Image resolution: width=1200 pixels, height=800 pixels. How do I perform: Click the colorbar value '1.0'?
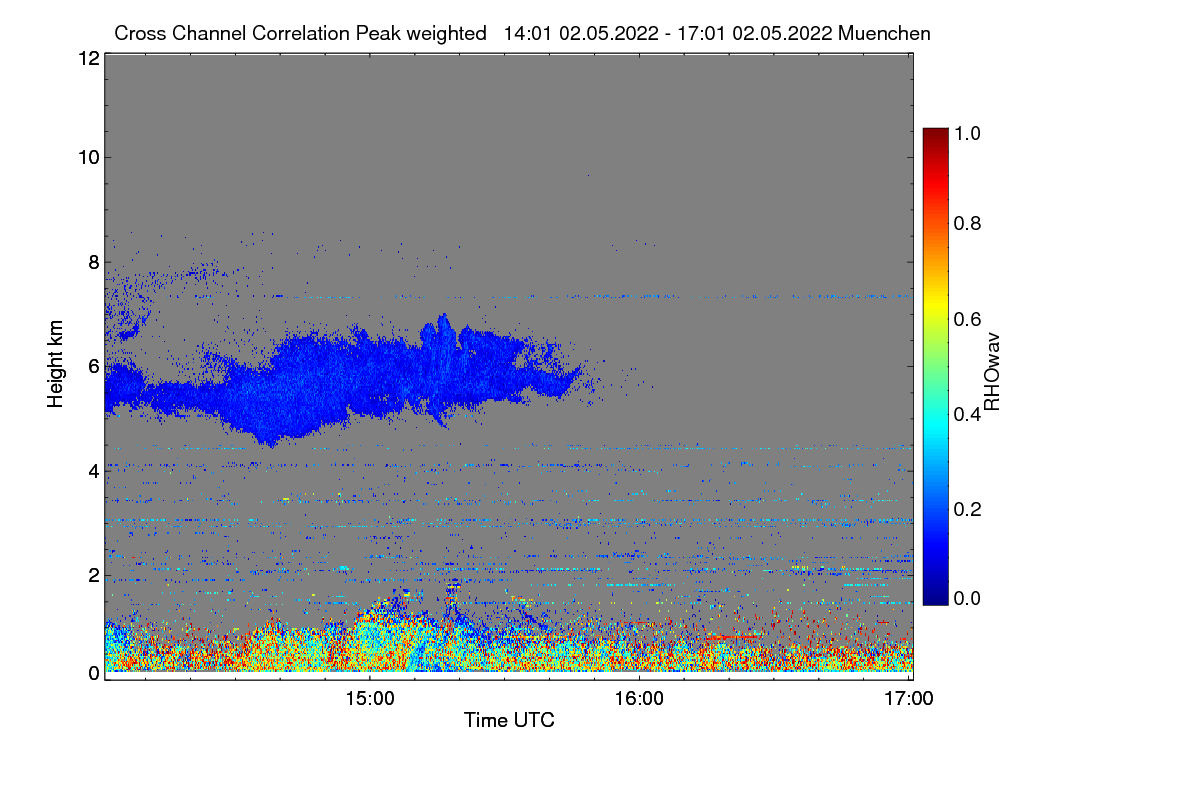click(966, 132)
